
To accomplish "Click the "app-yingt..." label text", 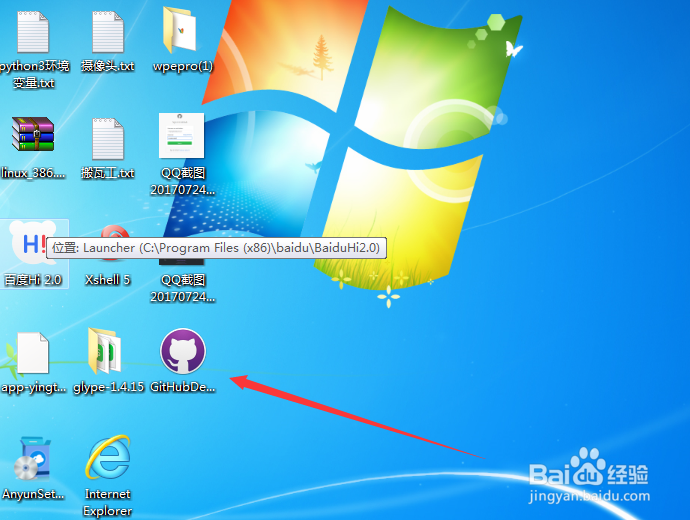I will pyautogui.click(x=34, y=387).
